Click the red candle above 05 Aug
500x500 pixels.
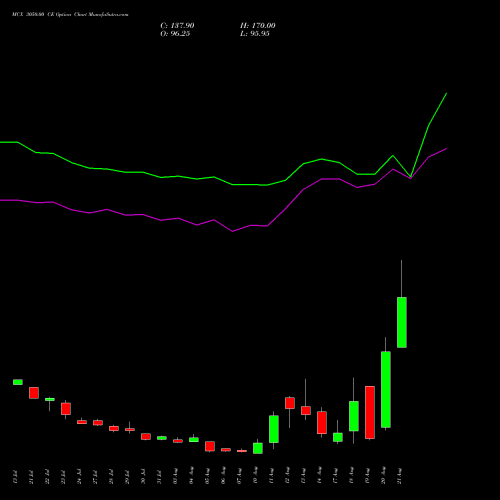pyautogui.click(x=210, y=446)
